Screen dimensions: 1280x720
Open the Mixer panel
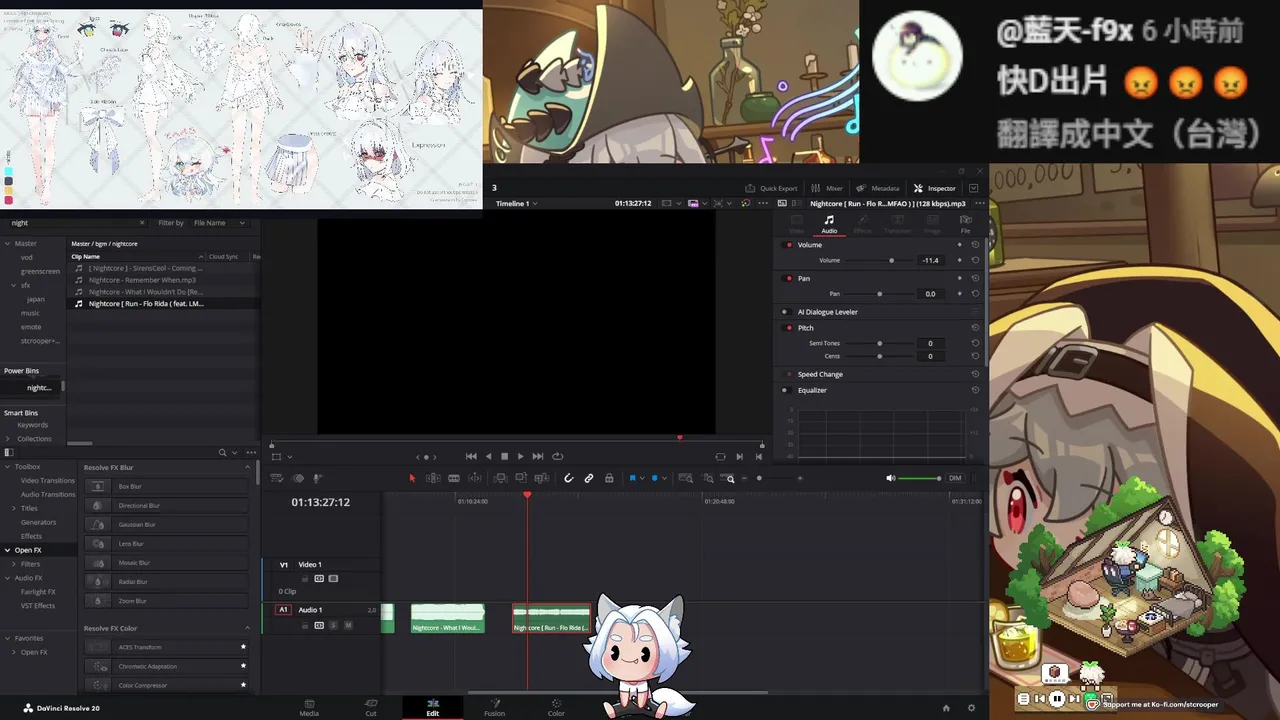[x=827, y=188]
